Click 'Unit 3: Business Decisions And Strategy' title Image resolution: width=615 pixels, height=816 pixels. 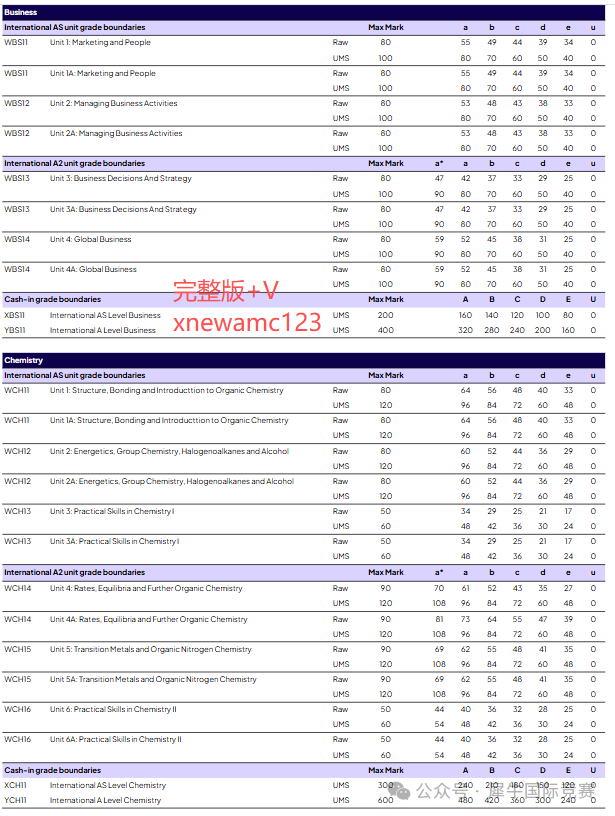(120, 178)
